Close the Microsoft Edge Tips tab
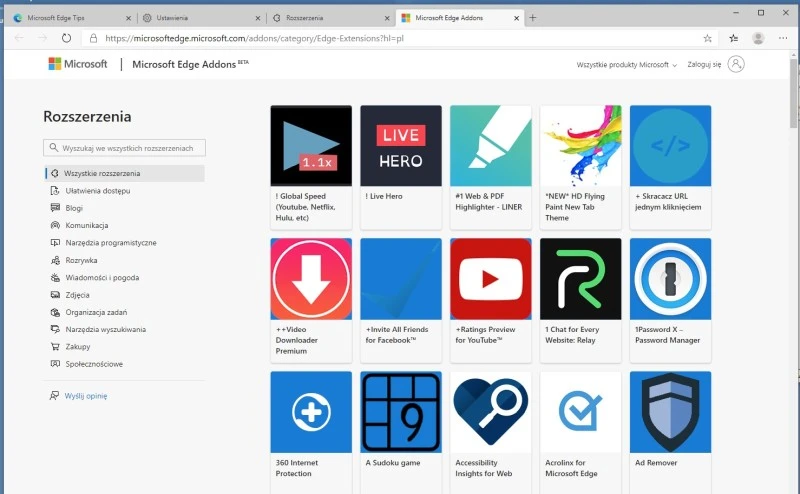 [128, 18]
